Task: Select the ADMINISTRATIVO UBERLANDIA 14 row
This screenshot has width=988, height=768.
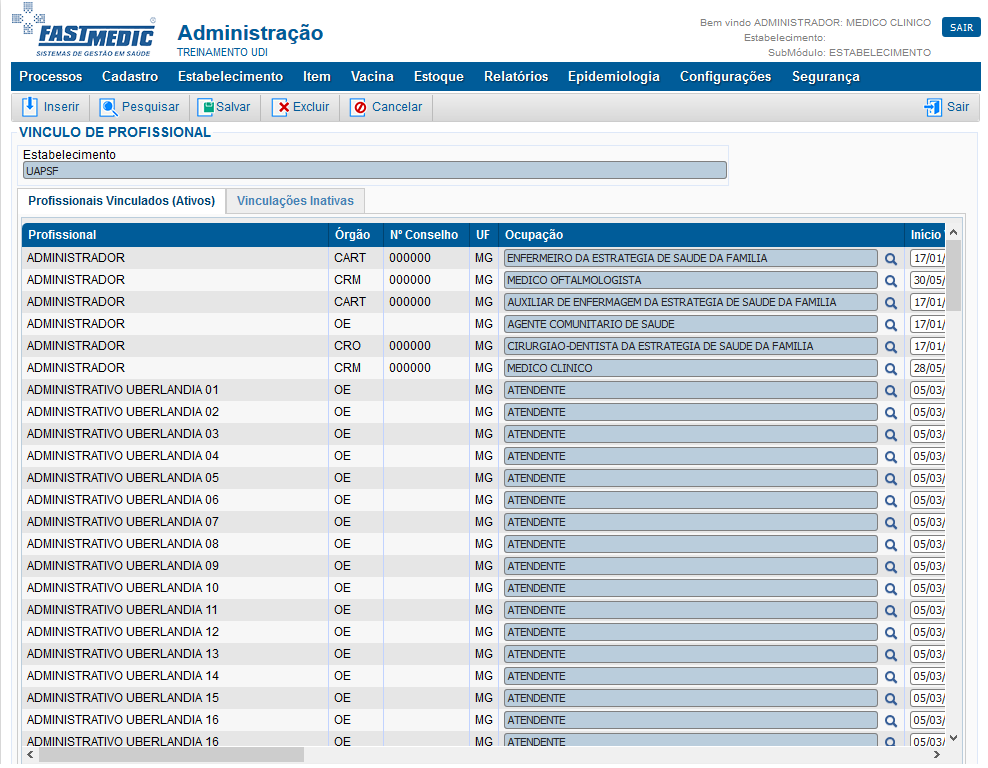Action: pyautogui.click(x=484, y=677)
